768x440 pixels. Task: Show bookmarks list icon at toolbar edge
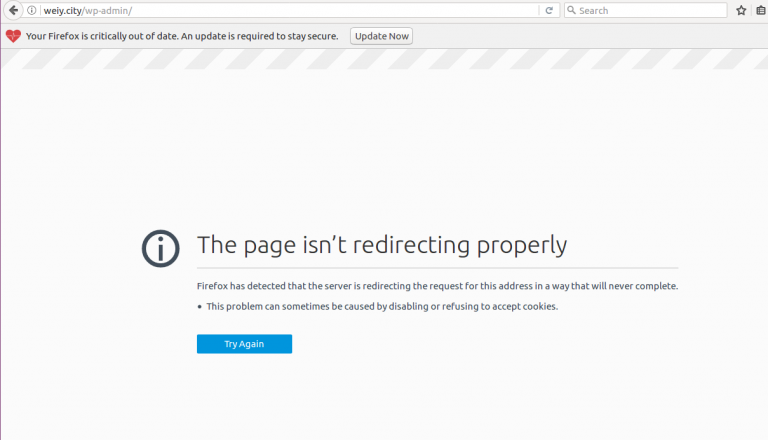point(761,10)
